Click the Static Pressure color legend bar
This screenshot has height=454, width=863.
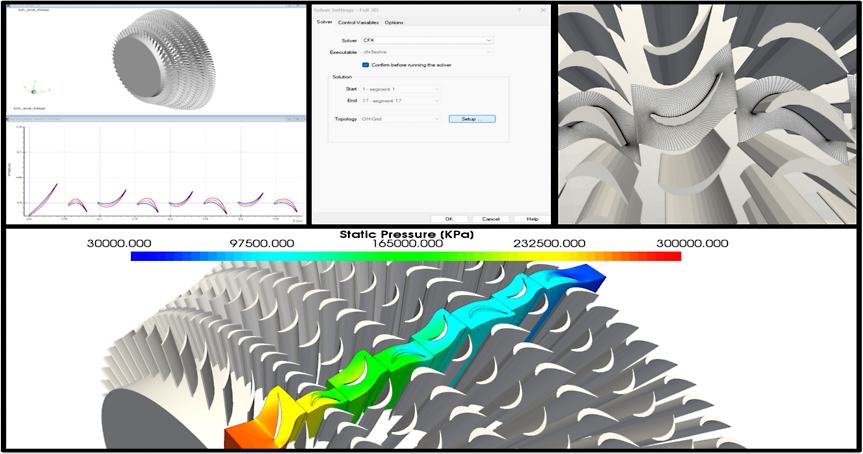406,256
